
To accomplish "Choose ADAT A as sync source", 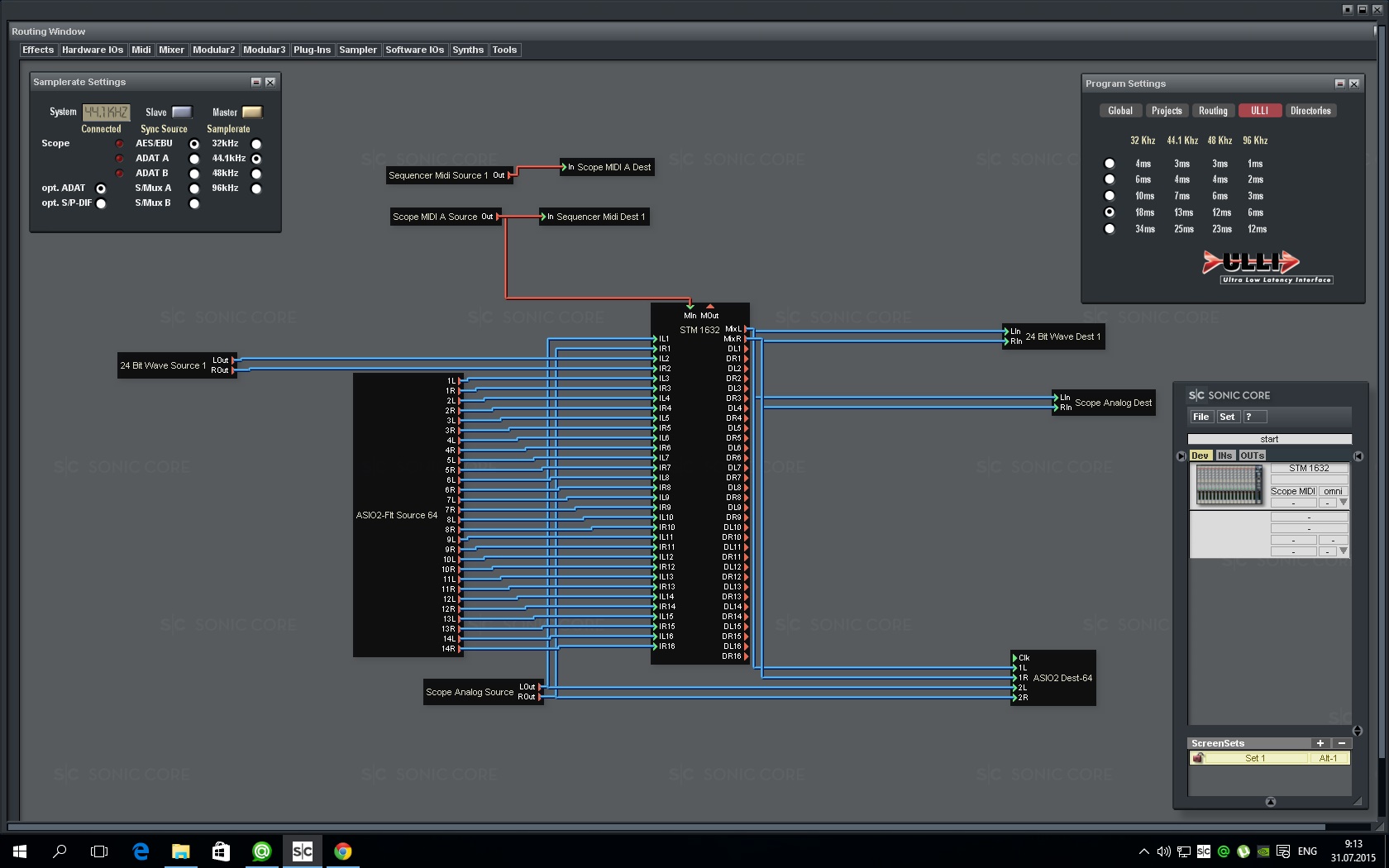I will click(x=194, y=159).
